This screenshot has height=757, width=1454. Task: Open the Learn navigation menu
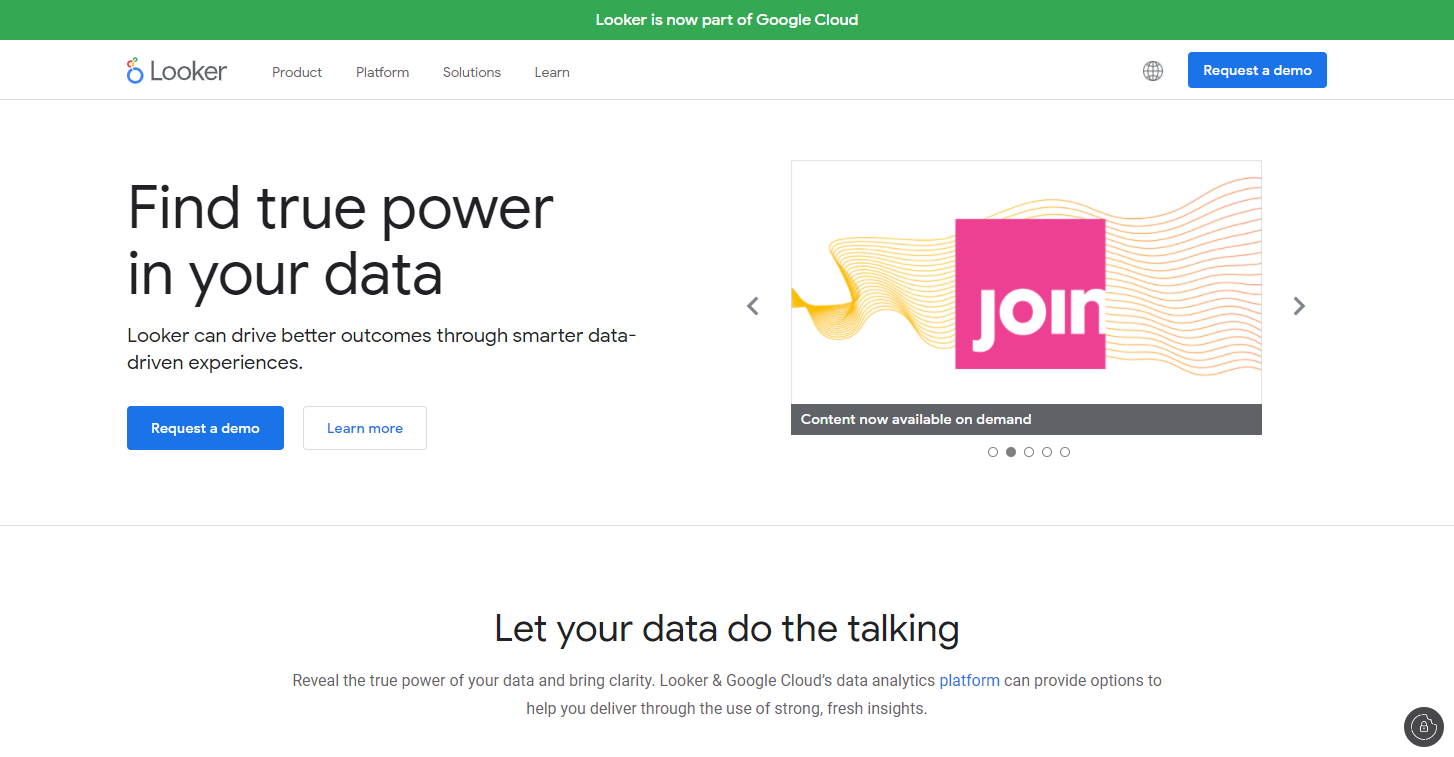pyautogui.click(x=552, y=72)
